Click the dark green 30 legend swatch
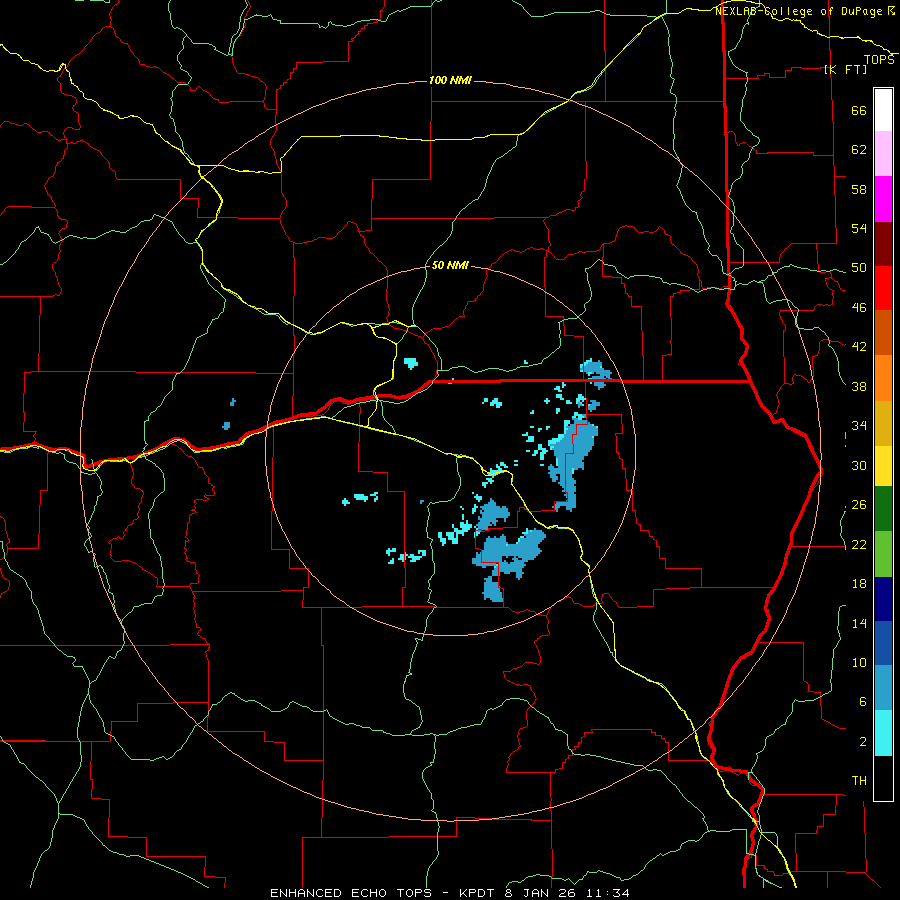 [883, 509]
